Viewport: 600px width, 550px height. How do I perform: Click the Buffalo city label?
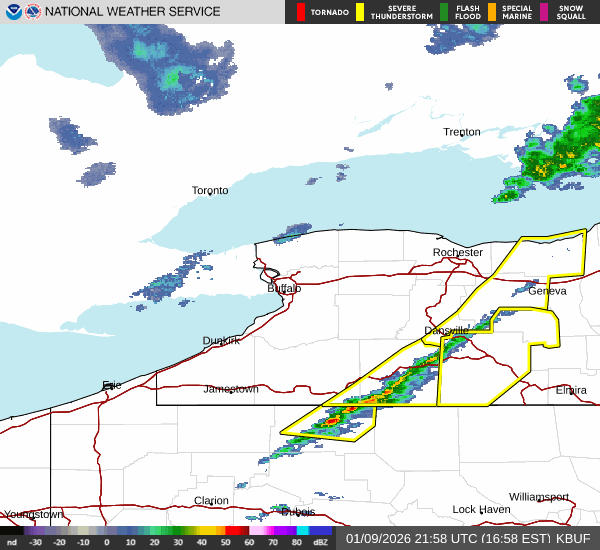284,288
